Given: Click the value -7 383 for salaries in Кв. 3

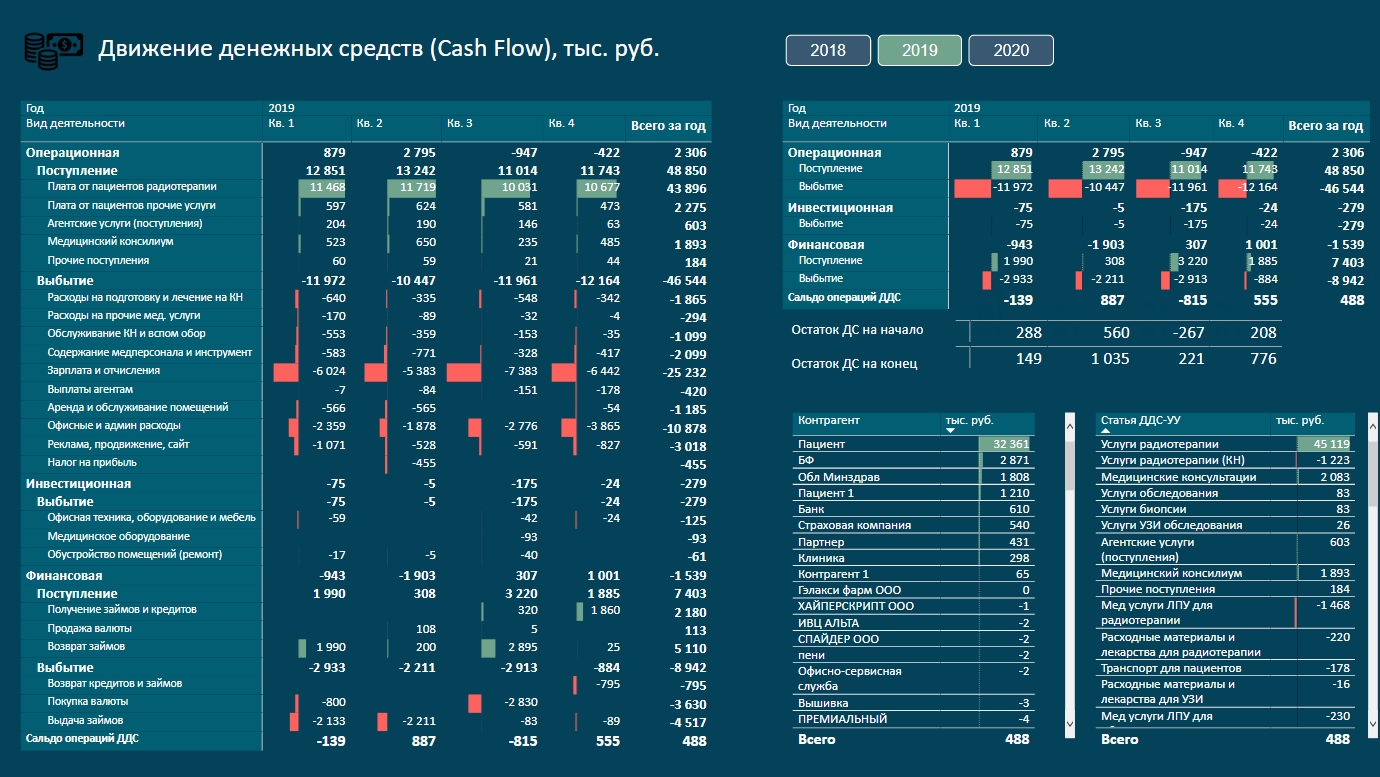Looking at the screenshot, I should click(x=519, y=371).
